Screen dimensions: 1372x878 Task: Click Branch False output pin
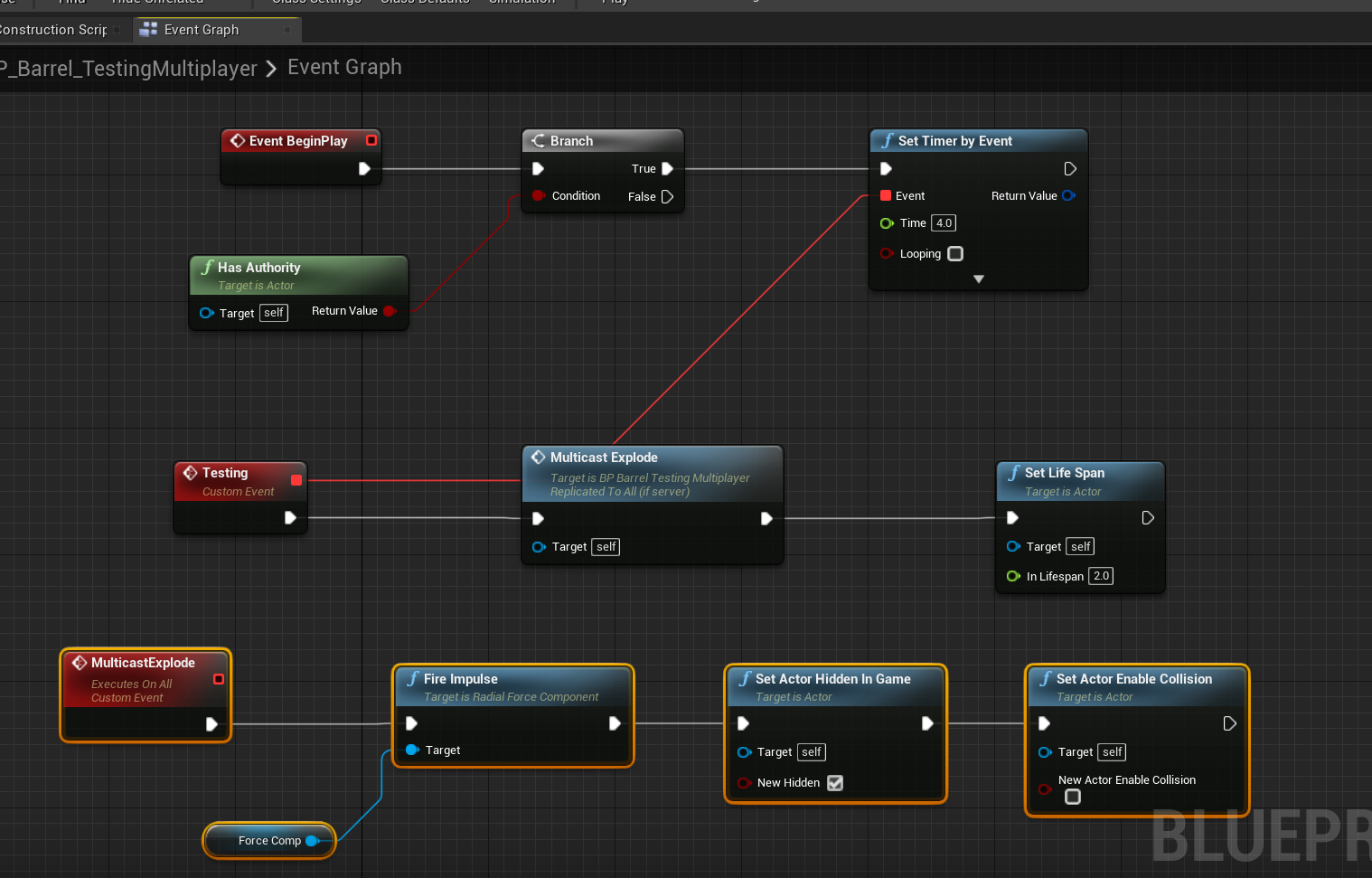(x=667, y=196)
